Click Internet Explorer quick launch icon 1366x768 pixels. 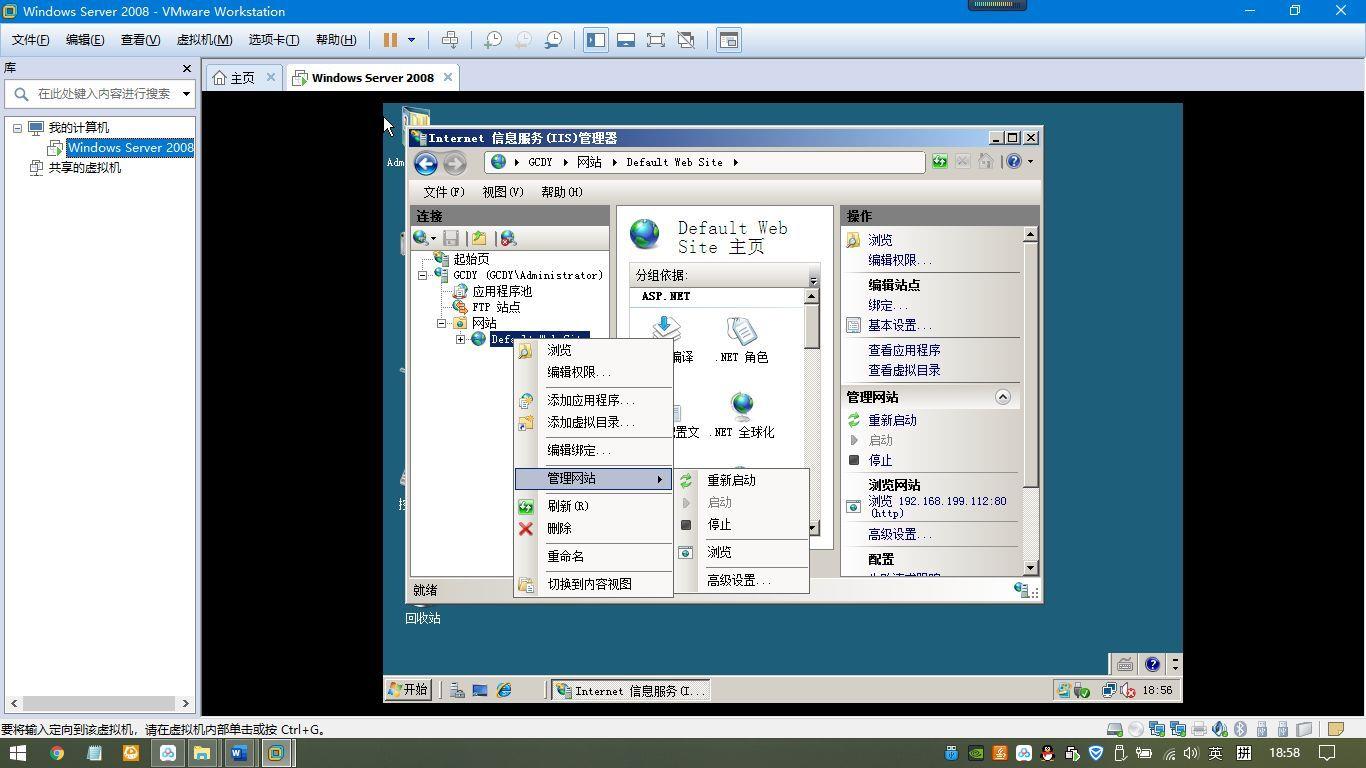pyautogui.click(x=504, y=690)
